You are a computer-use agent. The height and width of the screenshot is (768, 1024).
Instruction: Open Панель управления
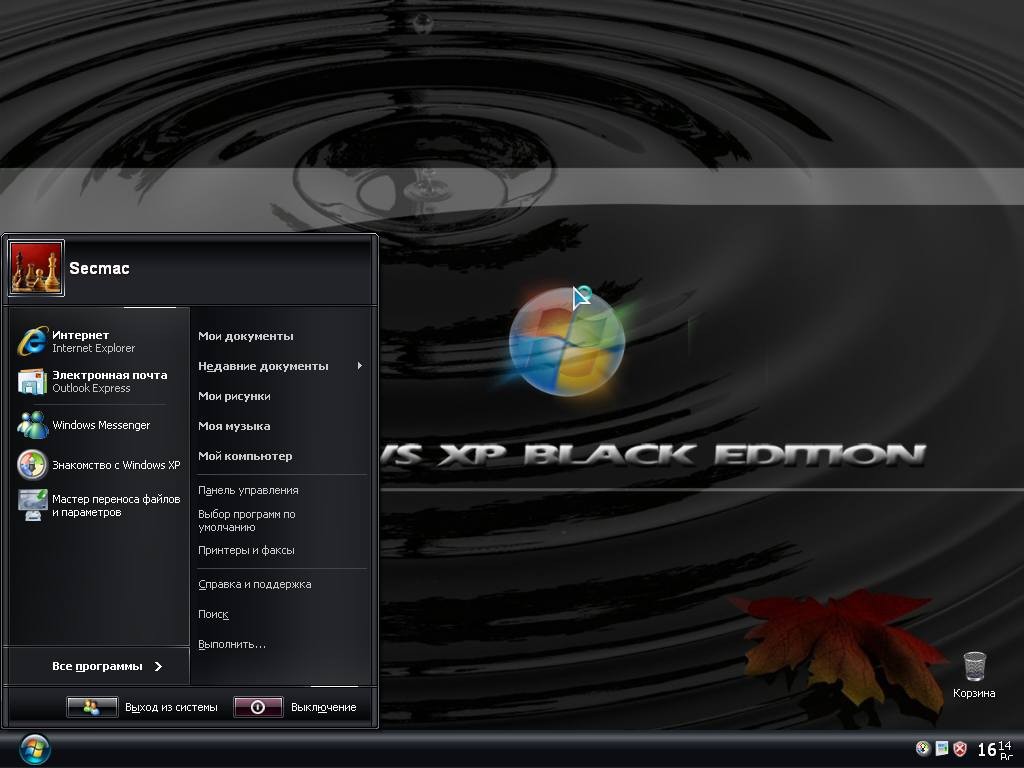pyautogui.click(x=248, y=490)
